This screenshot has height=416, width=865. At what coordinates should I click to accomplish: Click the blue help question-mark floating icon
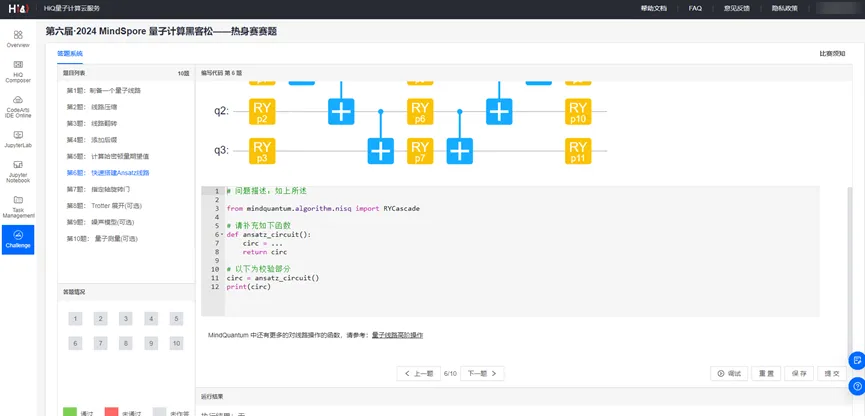(x=856, y=385)
